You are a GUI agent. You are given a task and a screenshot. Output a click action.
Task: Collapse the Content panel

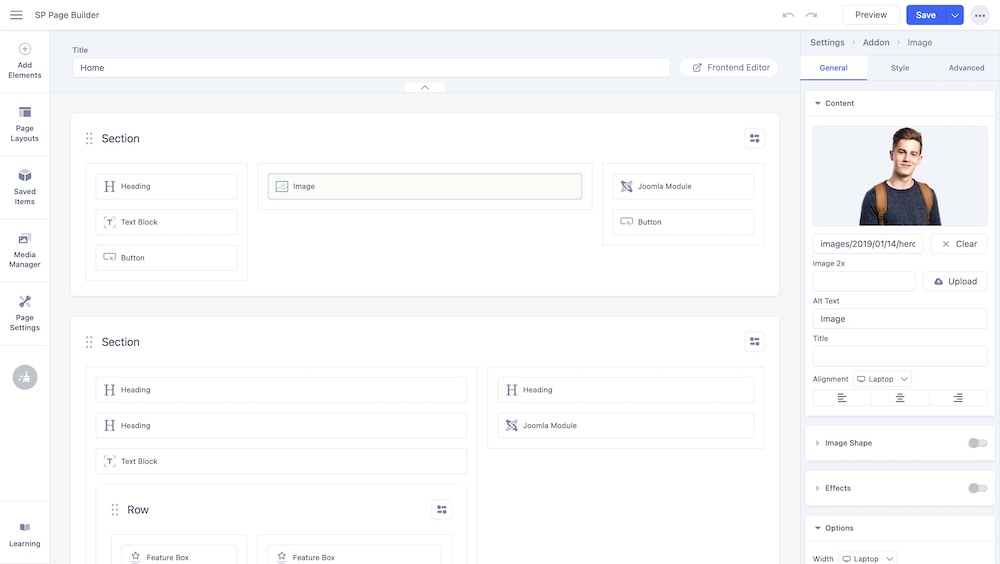(818, 103)
